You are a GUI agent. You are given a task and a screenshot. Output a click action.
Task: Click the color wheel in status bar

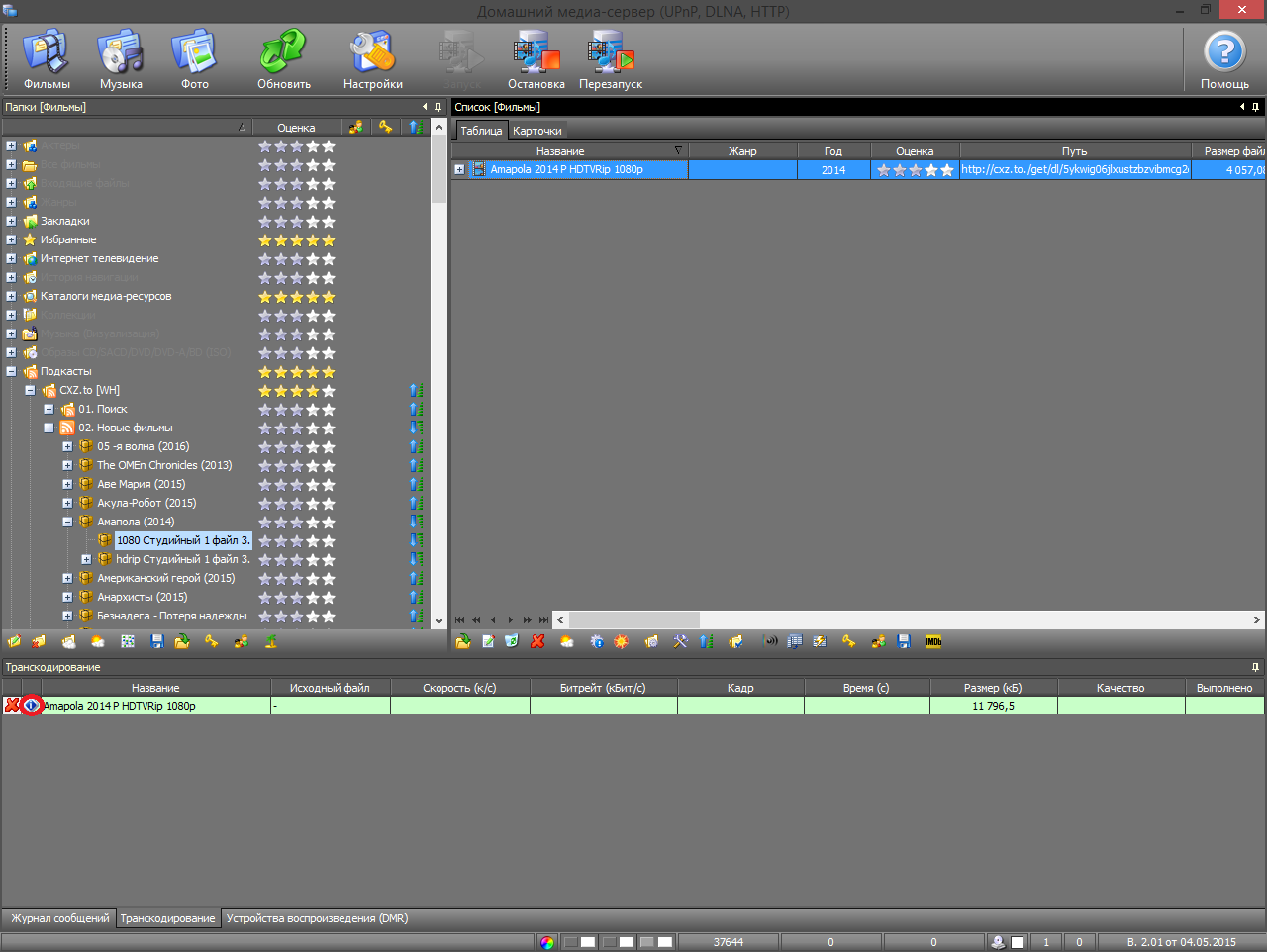click(547, 942)
